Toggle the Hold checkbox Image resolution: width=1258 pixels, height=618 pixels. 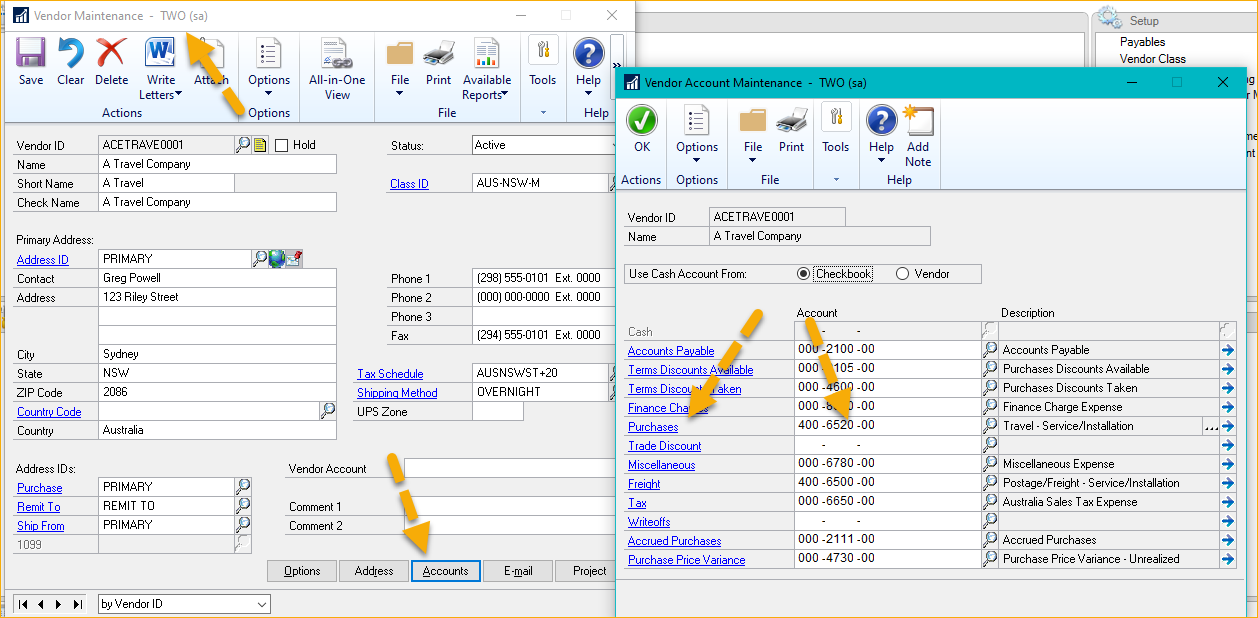click(282, 145)
